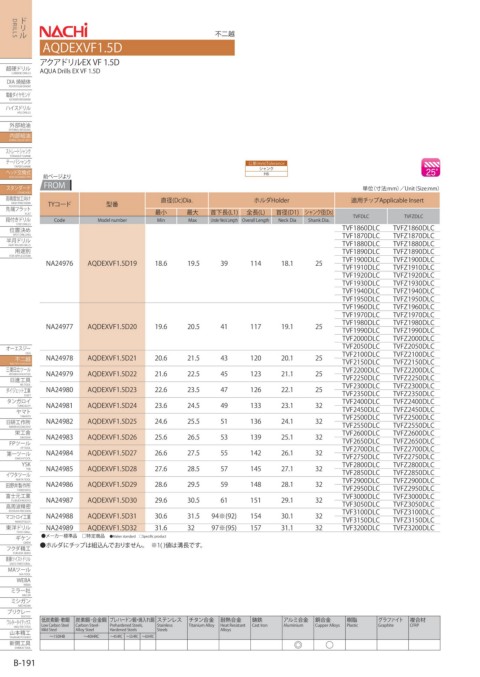The height and width of the screenshot is (677, 480).
Task: Open the DIA 焼結体 index tab
Action: [x=16, y=83]
